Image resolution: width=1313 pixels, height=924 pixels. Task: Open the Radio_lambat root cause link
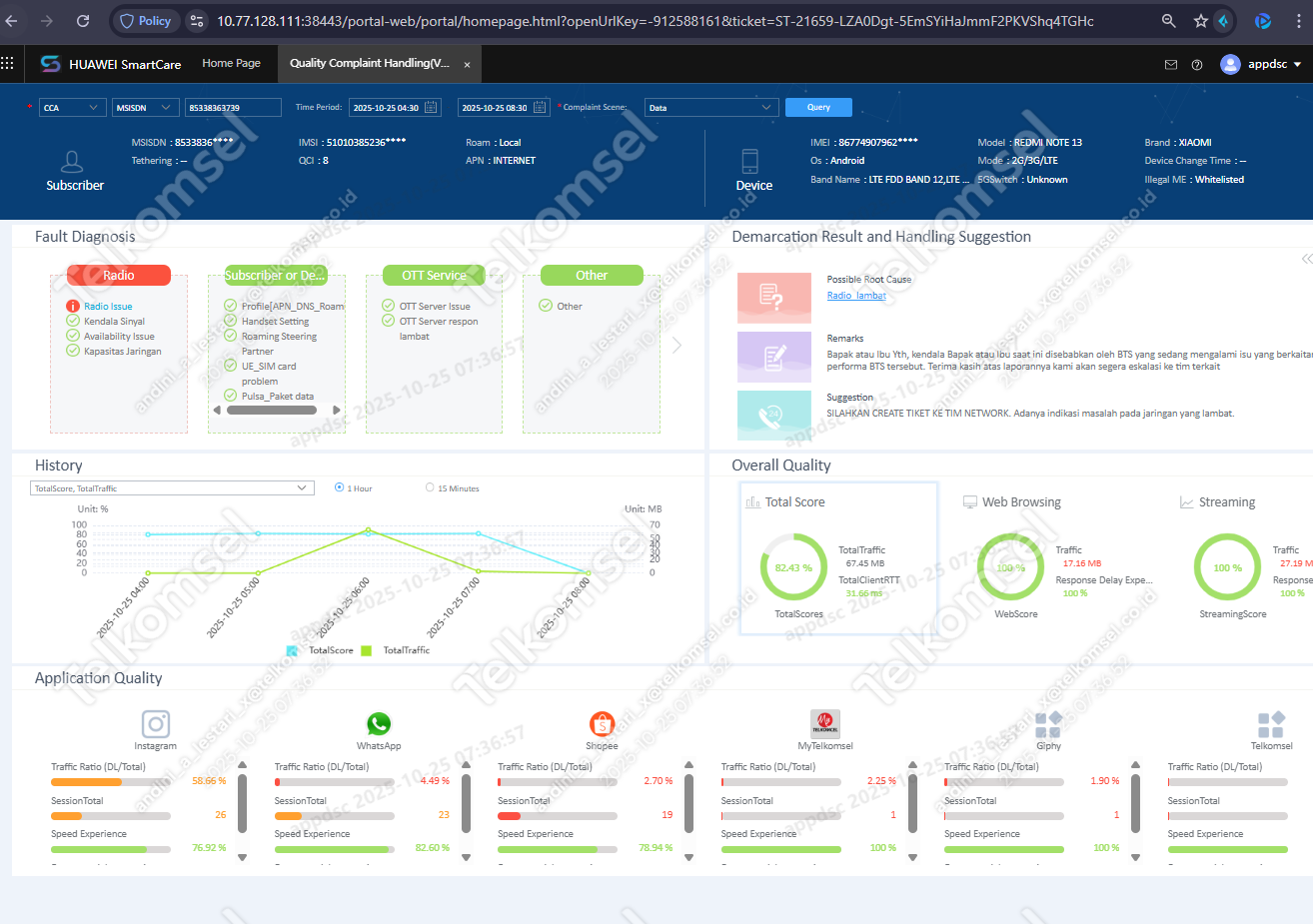[x=856, y=295]
